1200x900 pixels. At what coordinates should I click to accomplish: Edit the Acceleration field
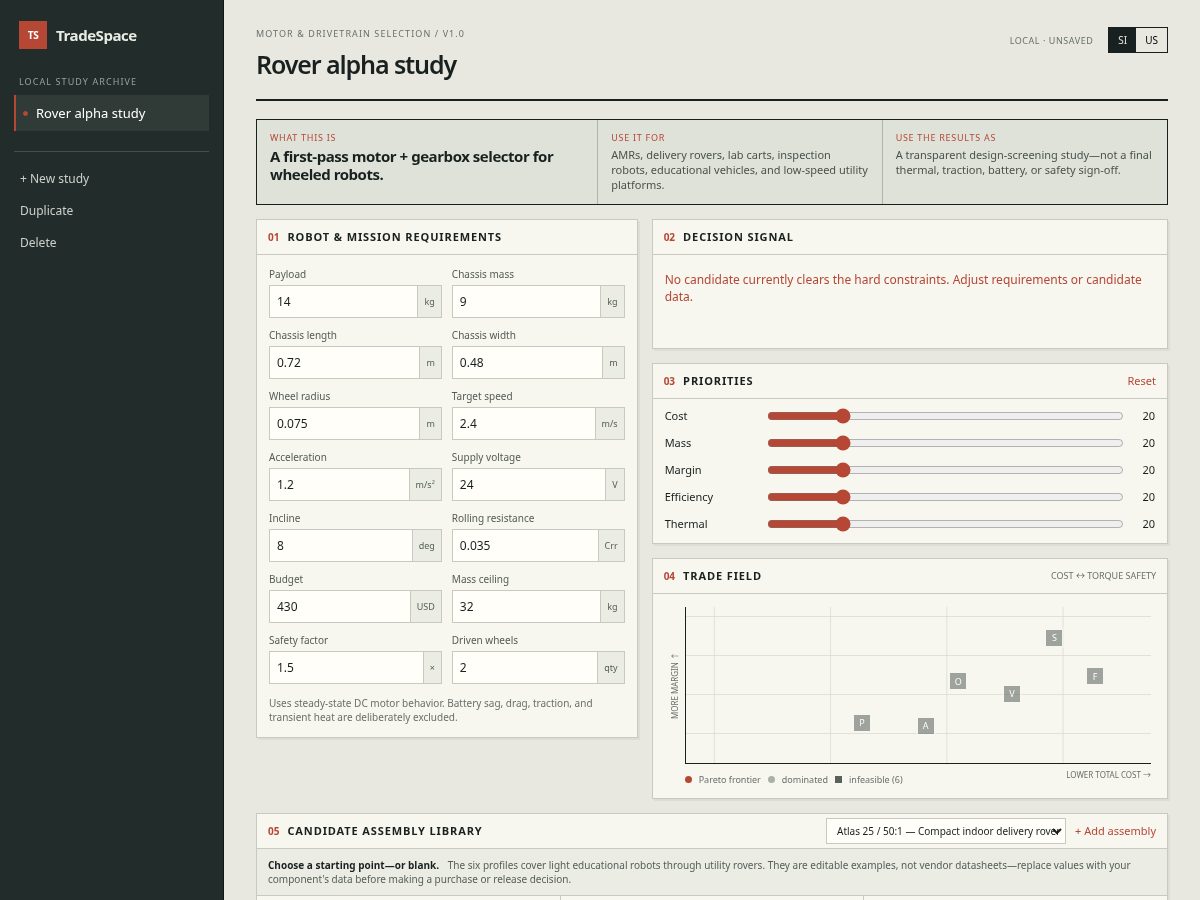coord(340,485)
